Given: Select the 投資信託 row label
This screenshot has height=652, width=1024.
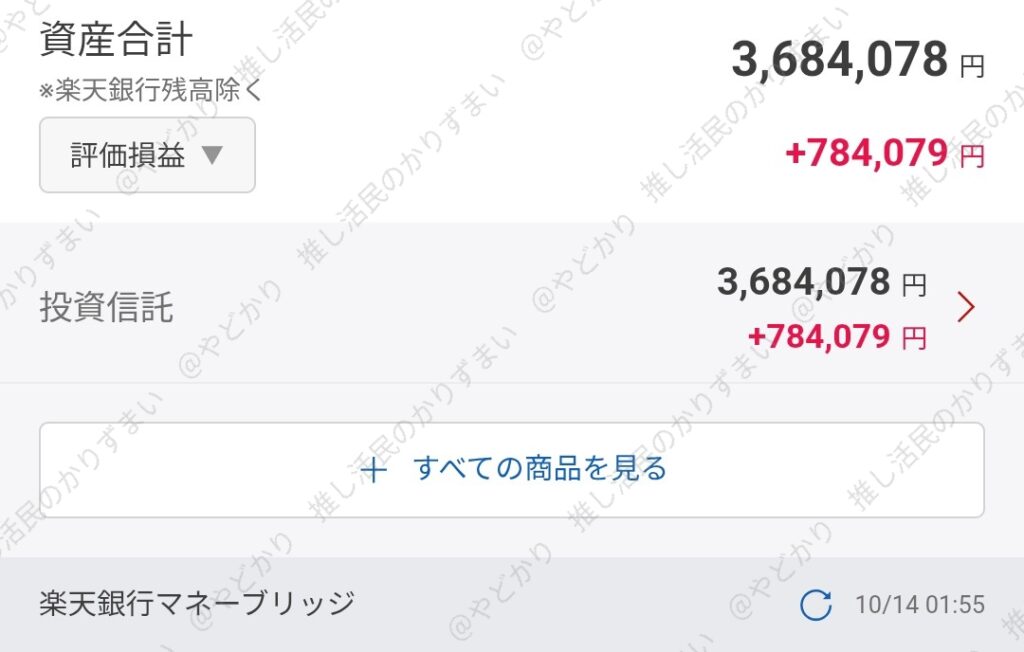Looking at the screenshot, I should pyautogui.click(x=106, y=307).
